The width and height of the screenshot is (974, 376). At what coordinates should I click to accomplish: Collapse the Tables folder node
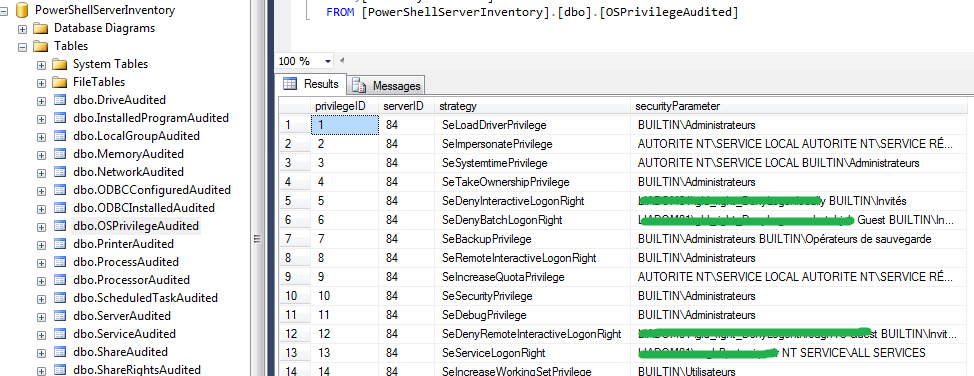tap(22, 47)
